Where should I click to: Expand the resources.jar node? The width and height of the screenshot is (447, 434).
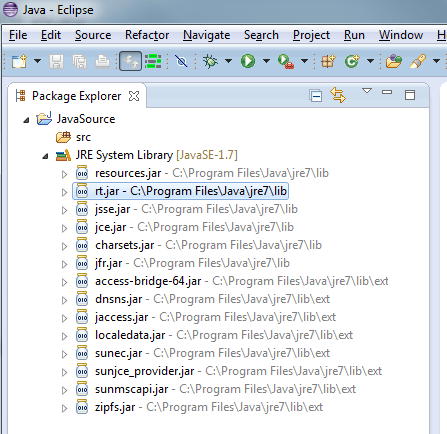coord(64,174)
